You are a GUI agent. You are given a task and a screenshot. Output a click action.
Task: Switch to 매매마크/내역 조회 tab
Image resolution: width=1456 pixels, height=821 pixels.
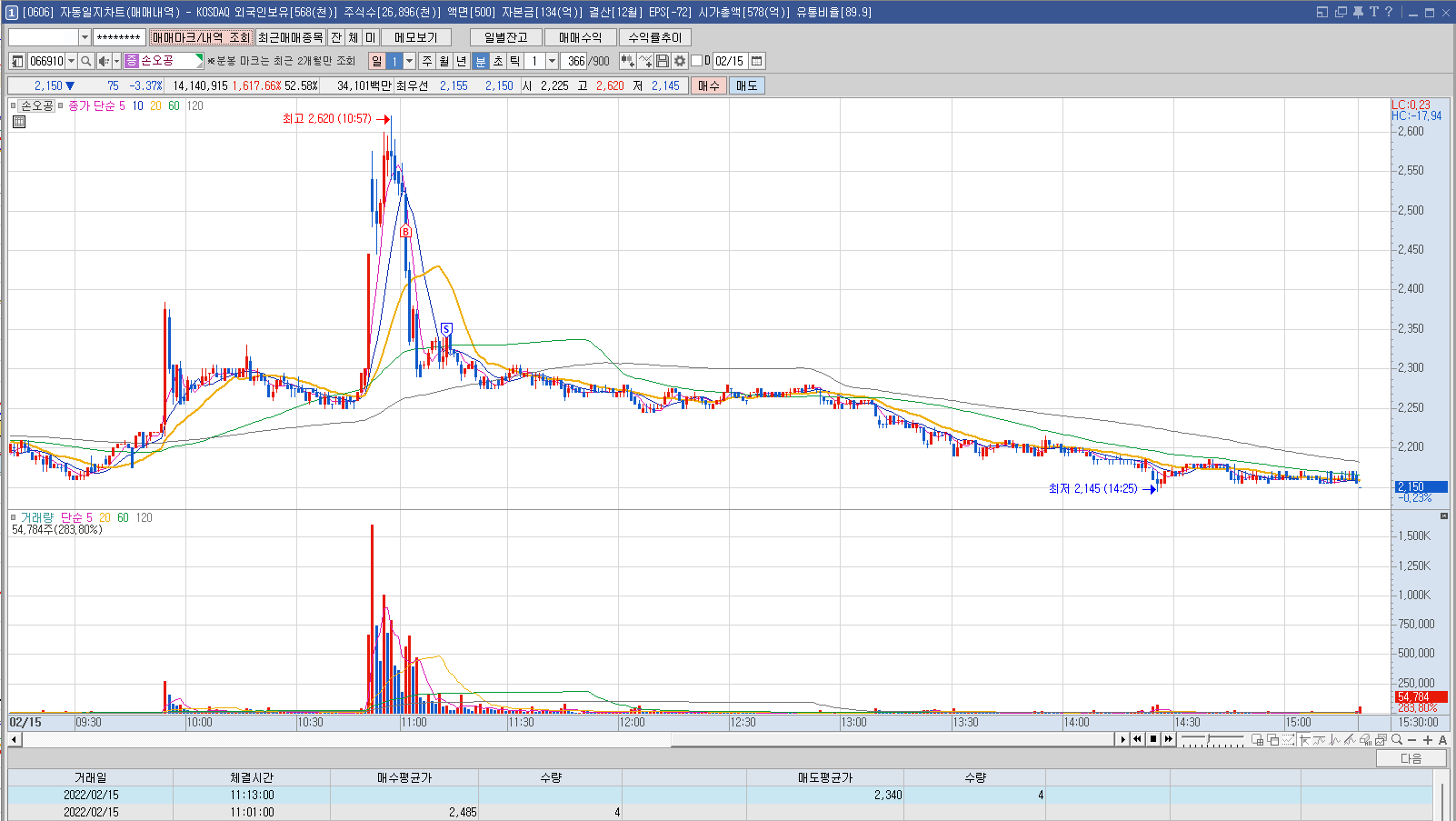[201, 37]
